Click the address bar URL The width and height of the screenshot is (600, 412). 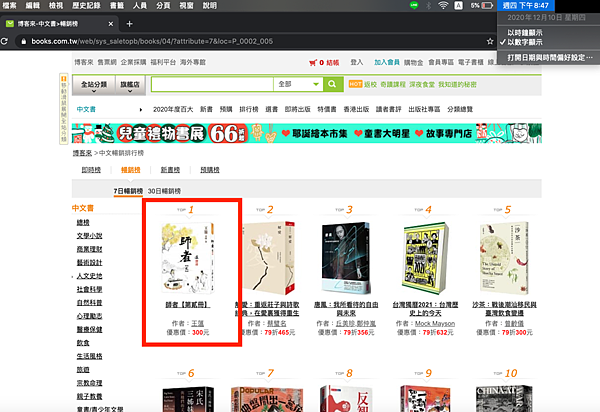(152, 41)
